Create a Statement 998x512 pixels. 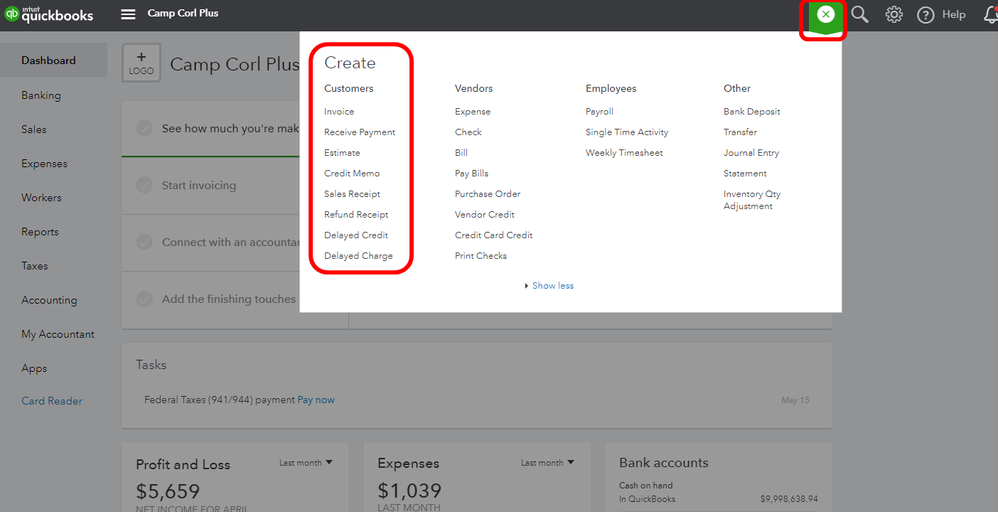pos(745,173)
